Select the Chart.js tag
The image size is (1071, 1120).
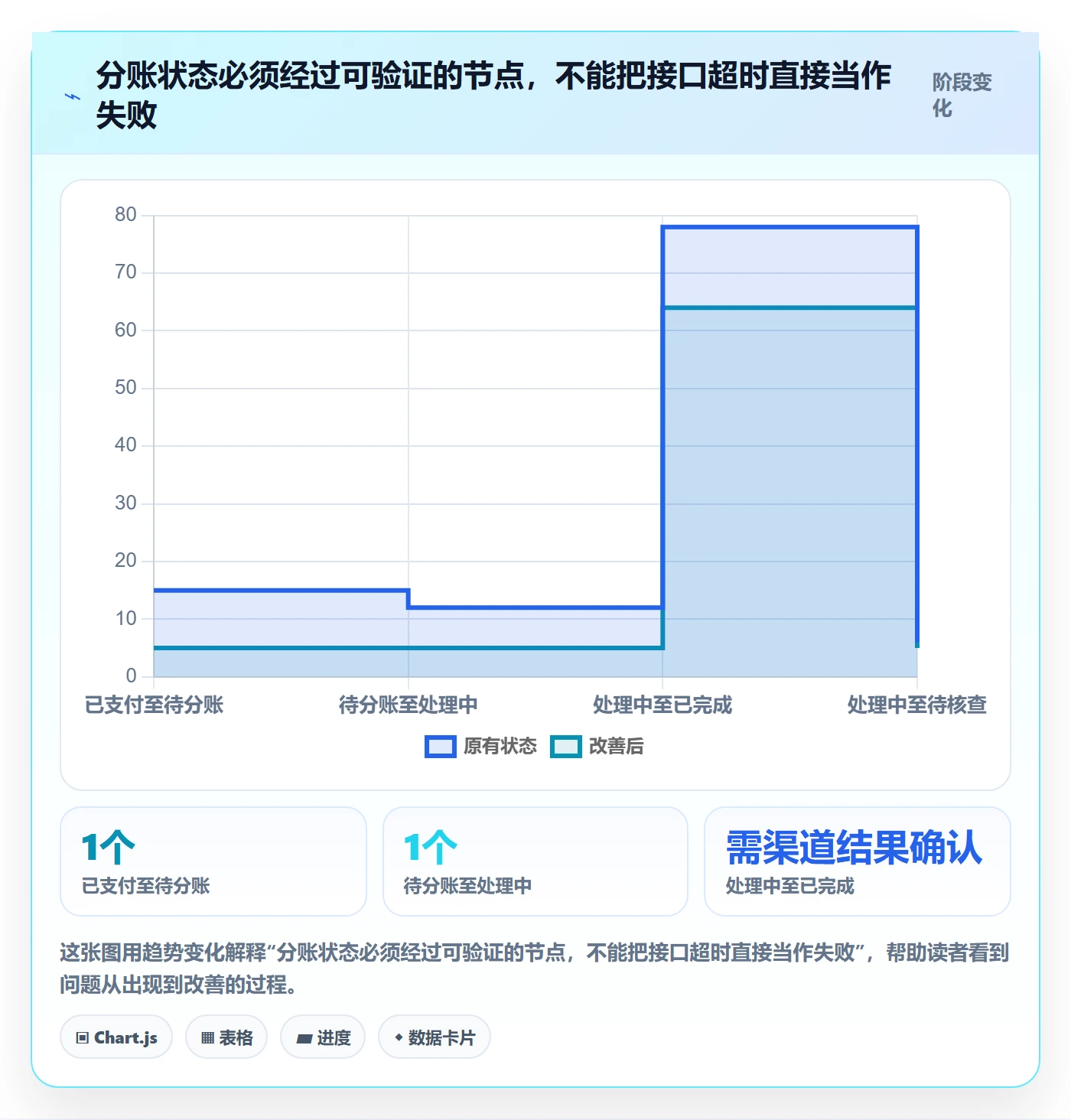click(x=116, y=1037)
